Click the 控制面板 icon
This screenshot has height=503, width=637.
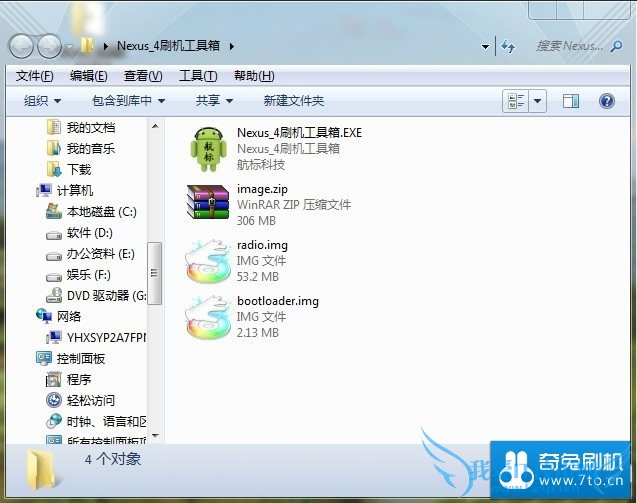pos(44,358)
